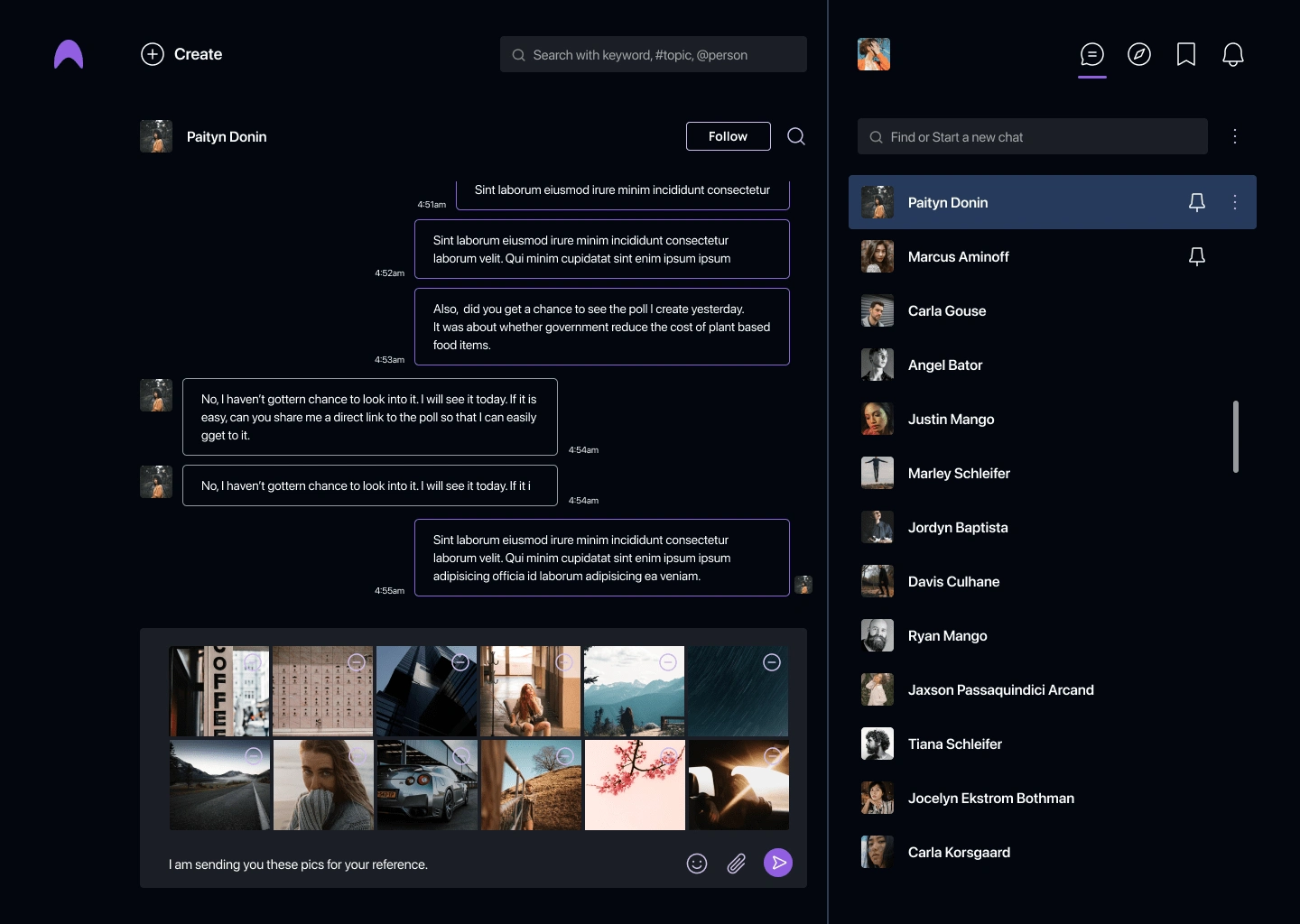Click the purple app logo
The width and height of the screenshot is (1300, 924).
(69, 55)
